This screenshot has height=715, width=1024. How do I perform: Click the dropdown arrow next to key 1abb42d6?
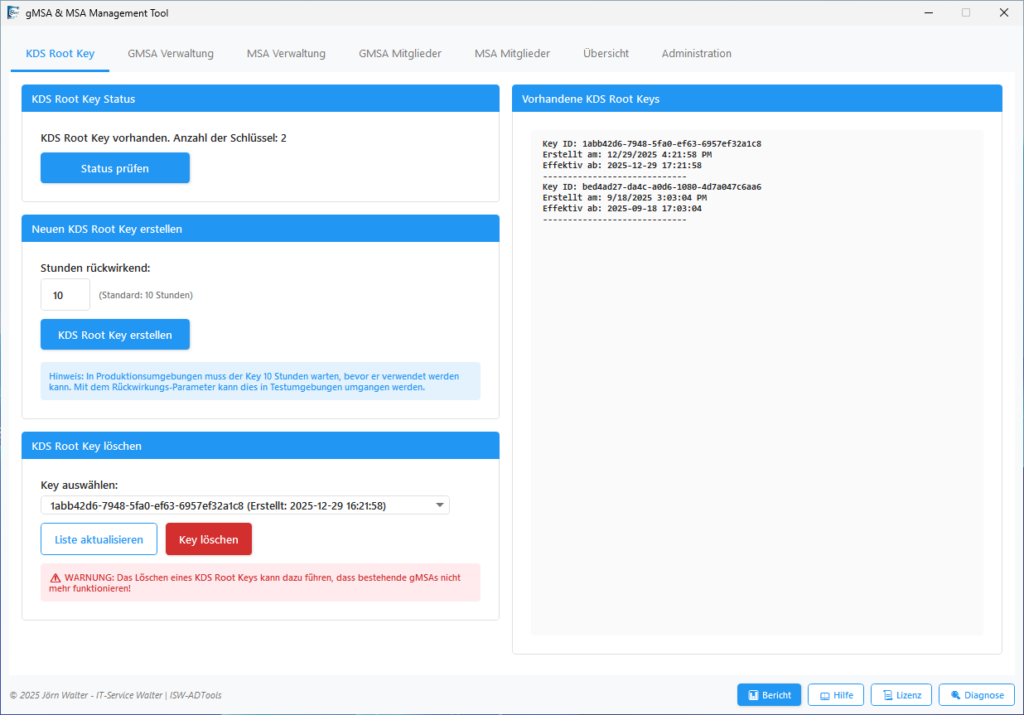pyautogui.click(x=439, y=505)
